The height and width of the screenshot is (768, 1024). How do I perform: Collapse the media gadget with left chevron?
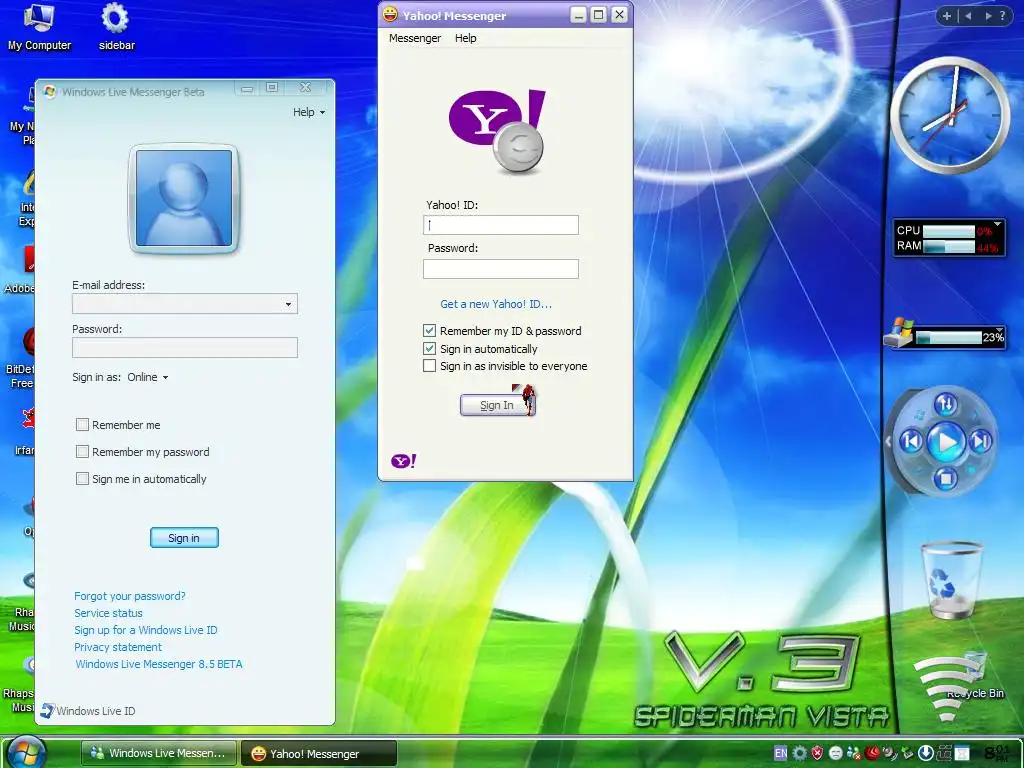pyautogui.click(x=888, y=442)
